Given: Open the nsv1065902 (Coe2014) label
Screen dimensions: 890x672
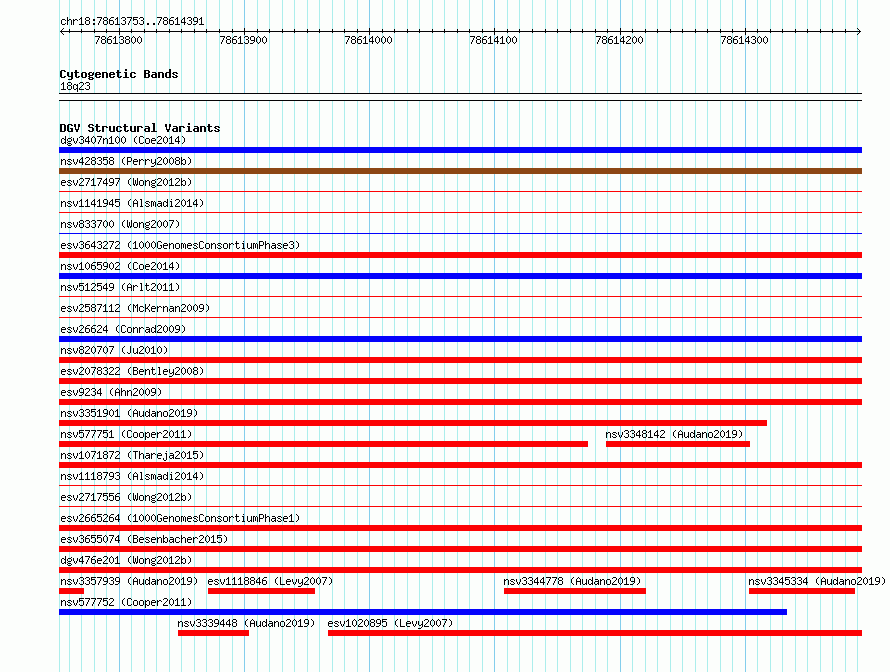Looking at the screenshot, I should tap(120, 266).
